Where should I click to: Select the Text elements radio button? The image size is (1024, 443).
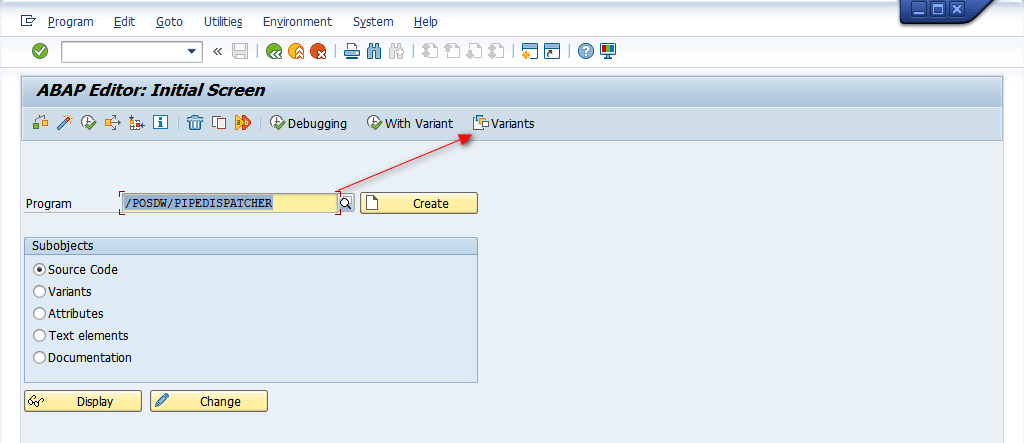pos(40,336)
